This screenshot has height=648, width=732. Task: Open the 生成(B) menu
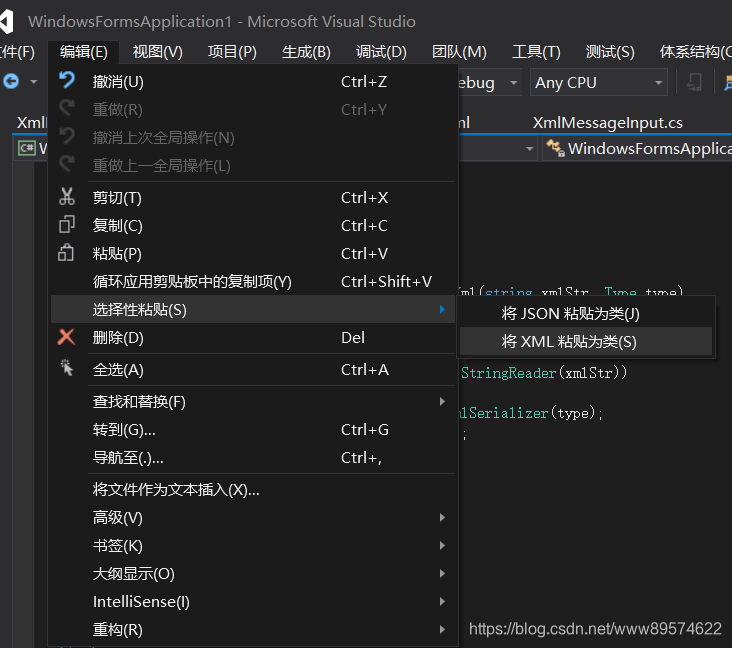306,51
